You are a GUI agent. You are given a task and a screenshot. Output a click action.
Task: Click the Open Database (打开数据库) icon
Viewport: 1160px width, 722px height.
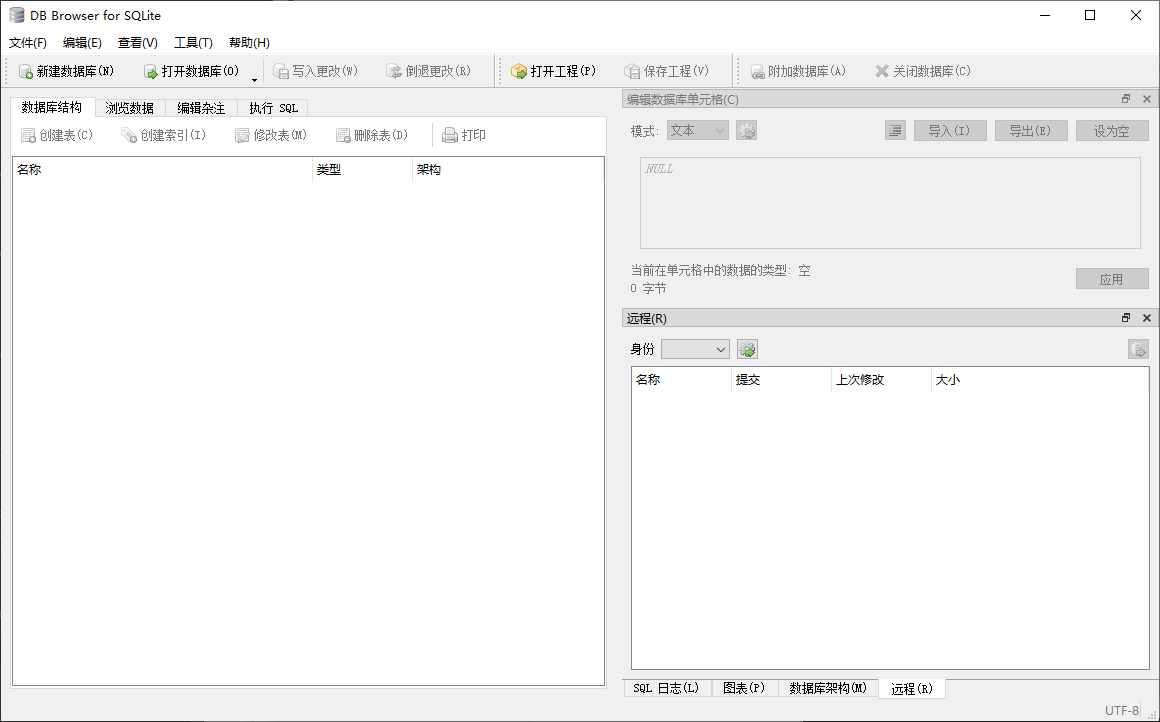(151, 72)
